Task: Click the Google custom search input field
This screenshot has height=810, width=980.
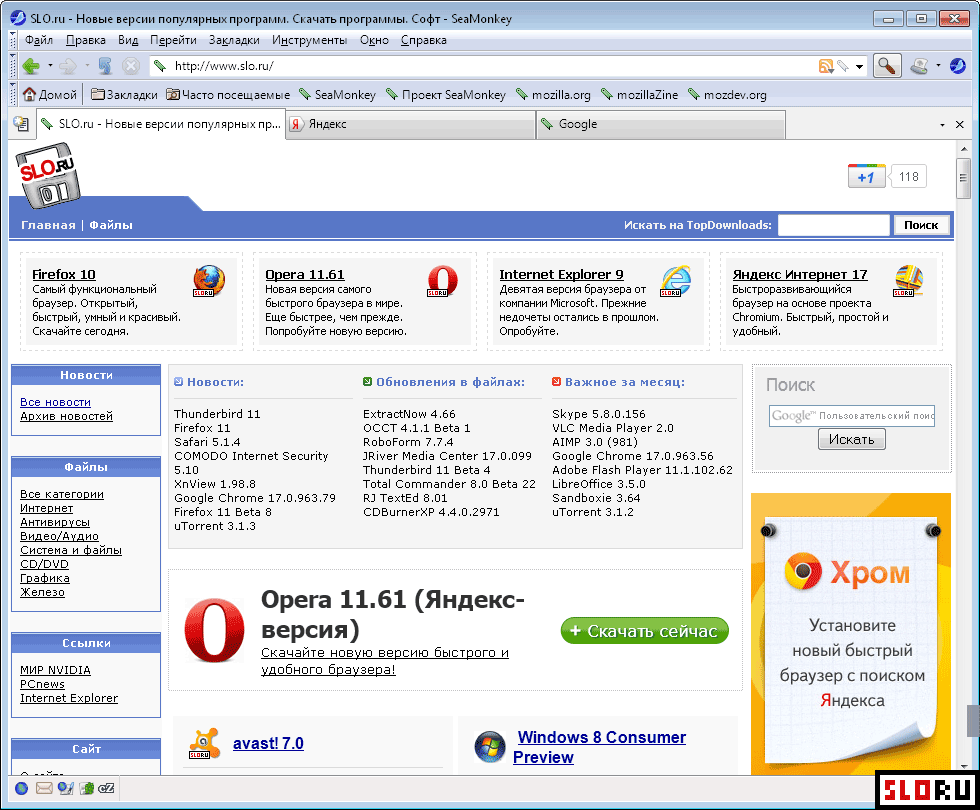Action: [851, 416]
